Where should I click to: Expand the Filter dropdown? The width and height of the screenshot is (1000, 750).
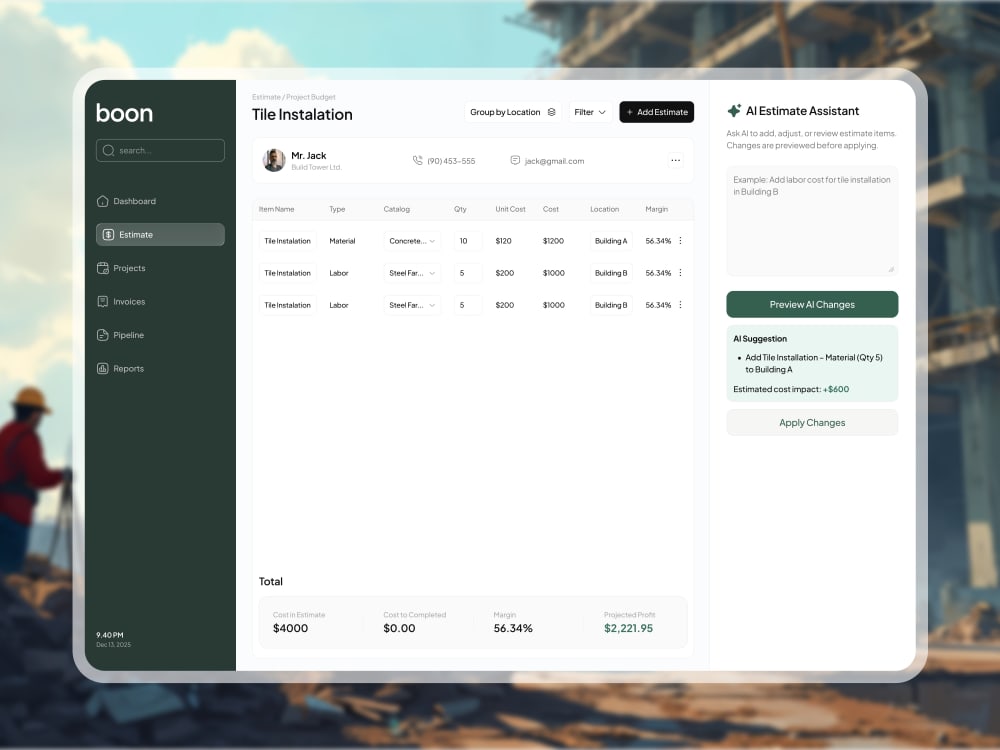590,112
